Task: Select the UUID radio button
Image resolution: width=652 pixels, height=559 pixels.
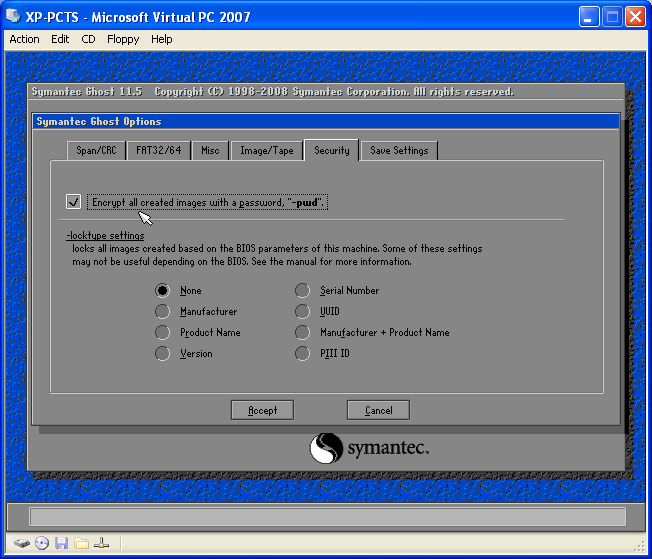Action: 302,311
